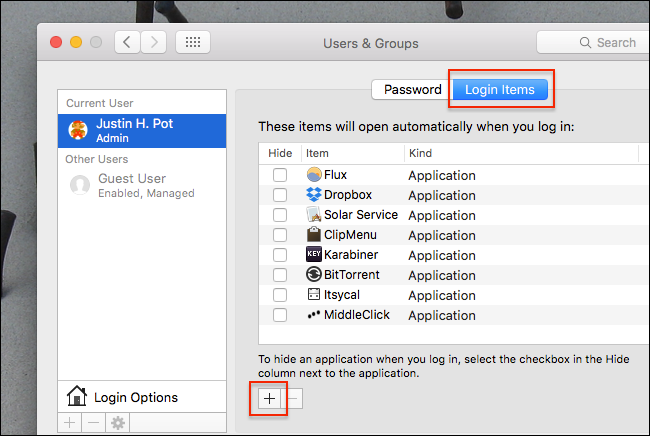This screenshot has height=436, width=650.
Task: Click the Solar Service app icon
Action: click(x=314, y=214)
